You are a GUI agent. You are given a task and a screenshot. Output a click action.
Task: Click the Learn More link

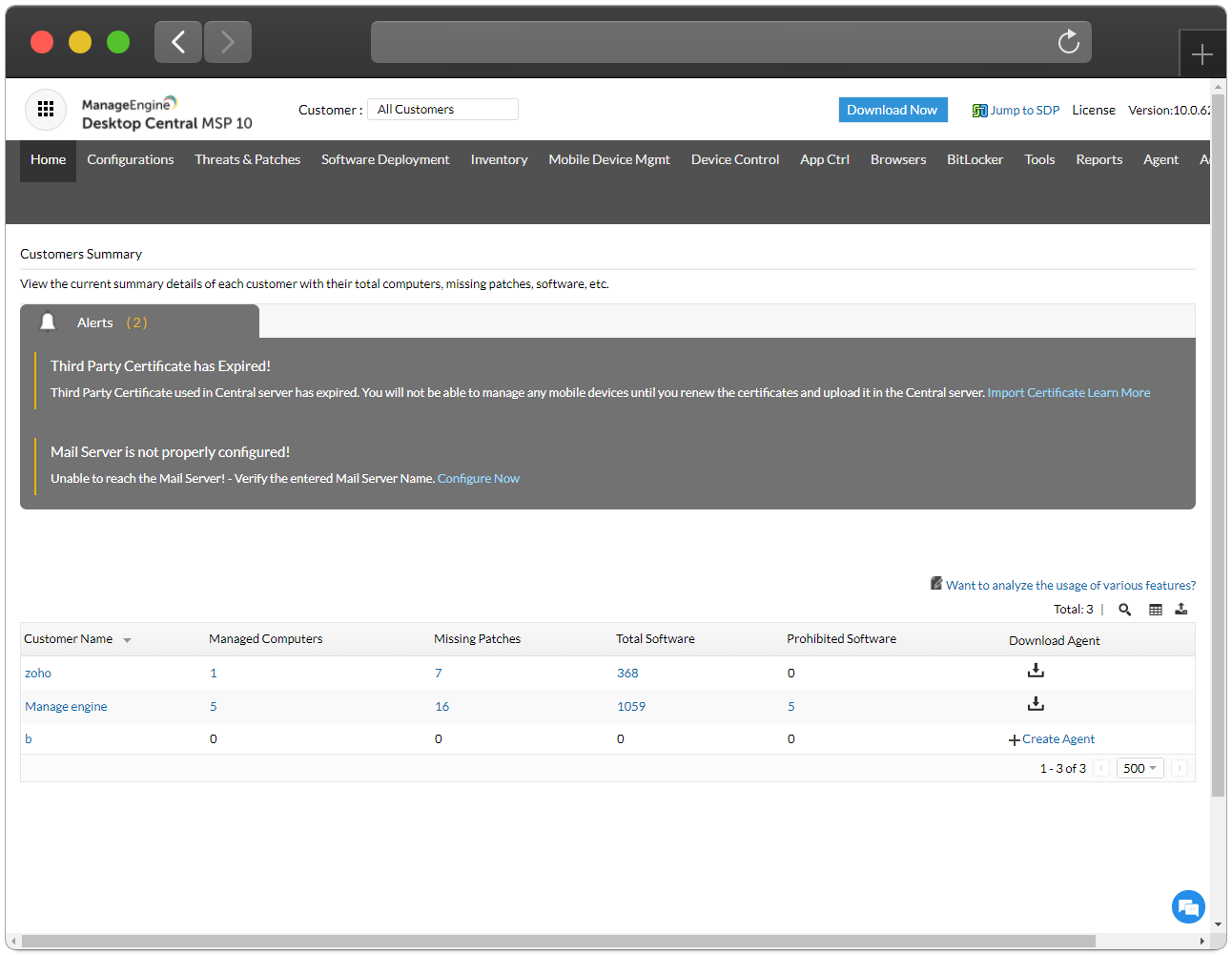[x=1119, y=393]
